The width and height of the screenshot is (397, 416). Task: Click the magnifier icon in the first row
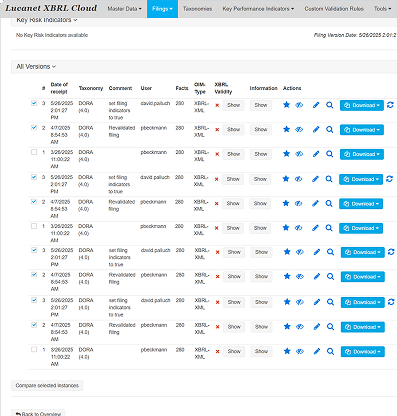[x=330, y=105]
